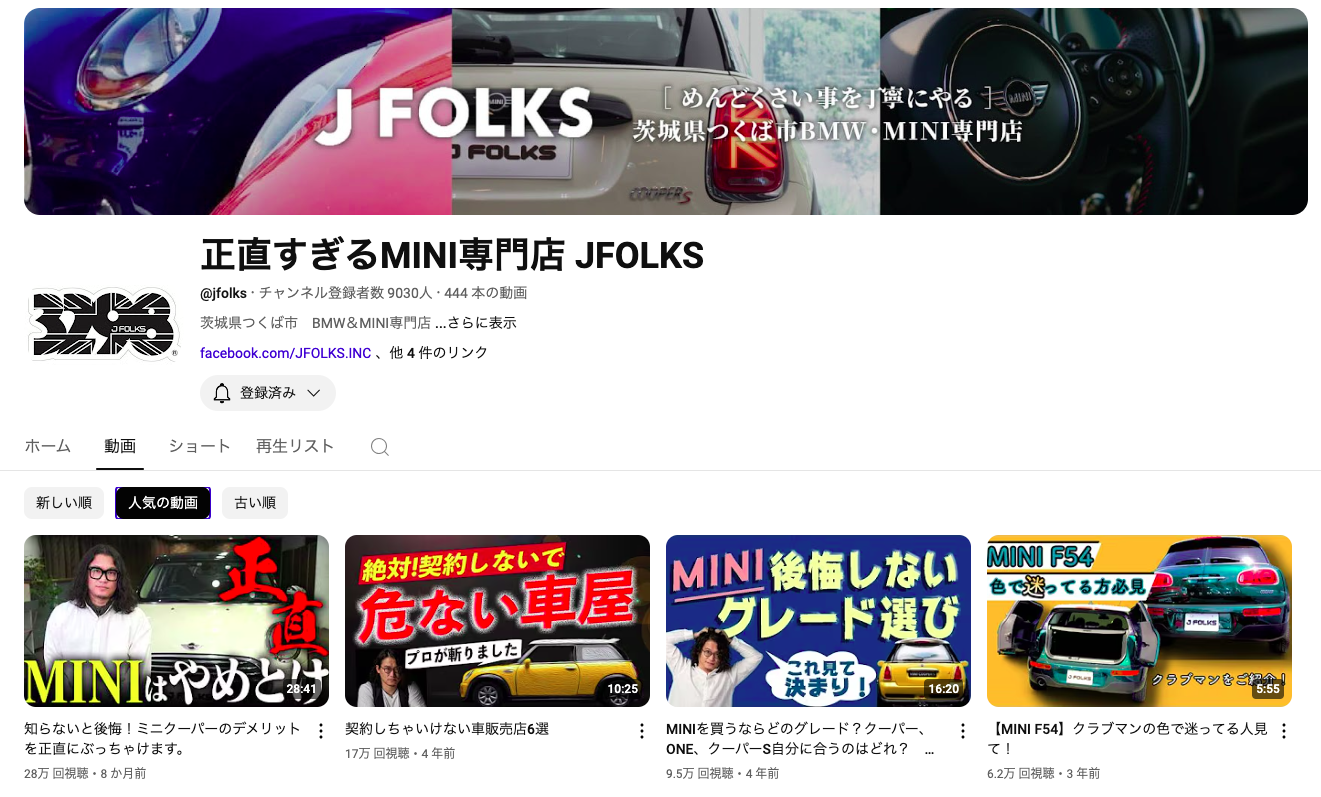Click the 他 4 件のリンク text
Image resolution: width=1321 pixels, height=797 pixels.
(439, 353)
